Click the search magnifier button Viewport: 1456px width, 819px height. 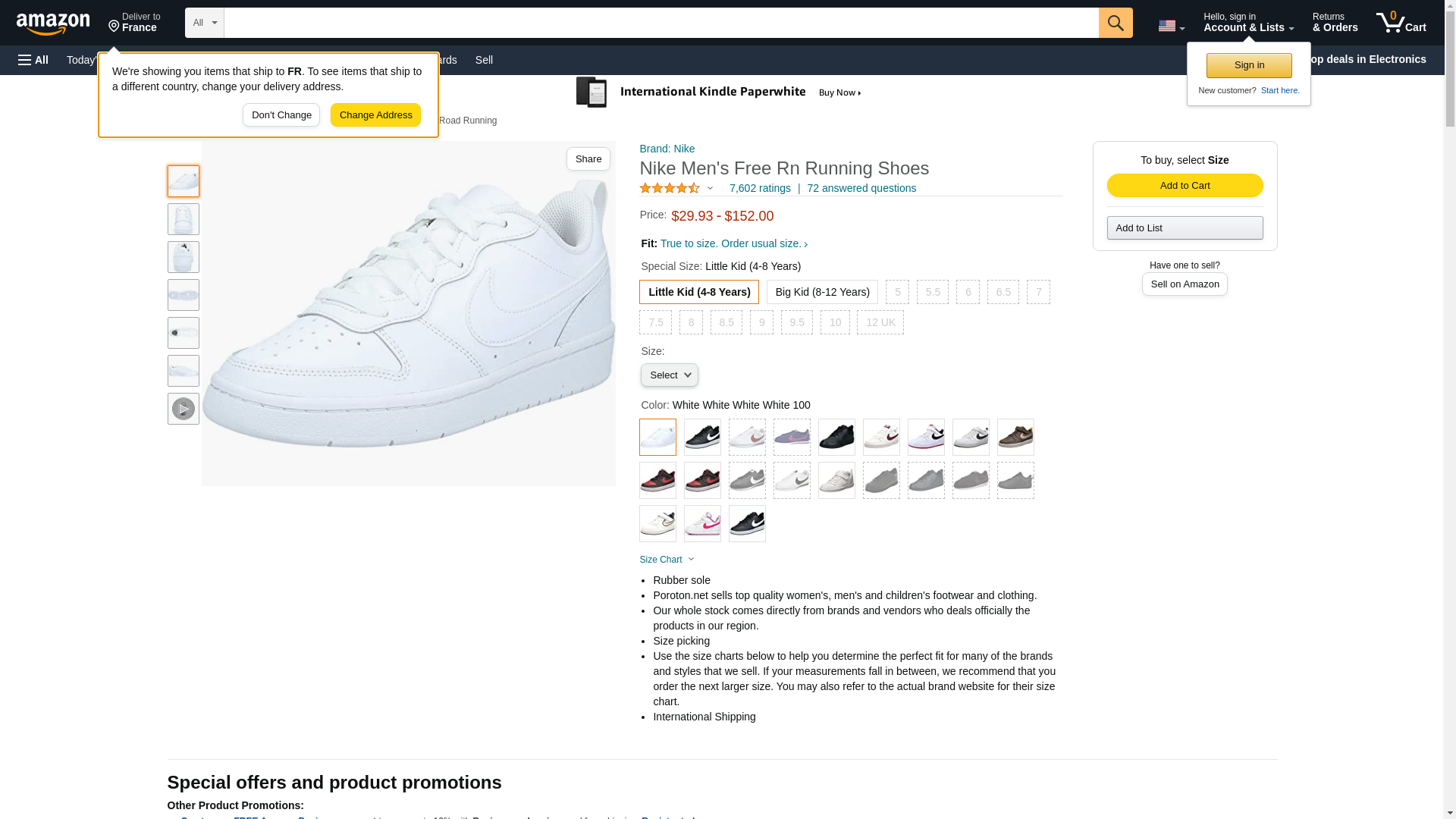pyautogui.click(x=1115, y=23)
